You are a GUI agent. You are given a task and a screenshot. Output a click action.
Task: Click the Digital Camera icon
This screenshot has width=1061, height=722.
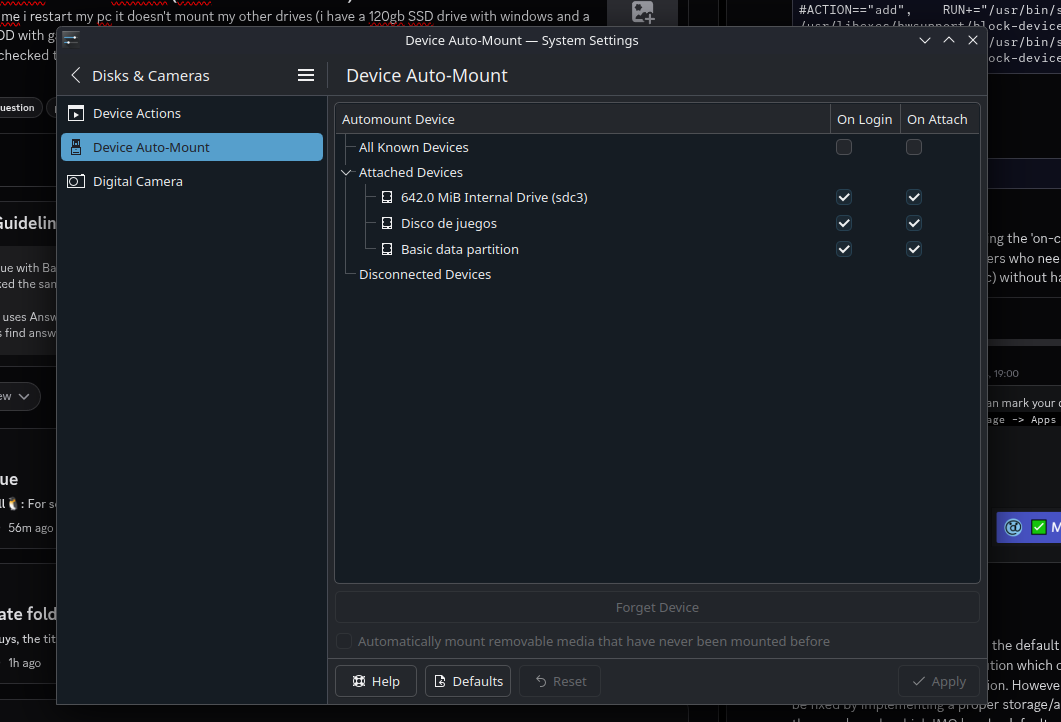[76, 181]
